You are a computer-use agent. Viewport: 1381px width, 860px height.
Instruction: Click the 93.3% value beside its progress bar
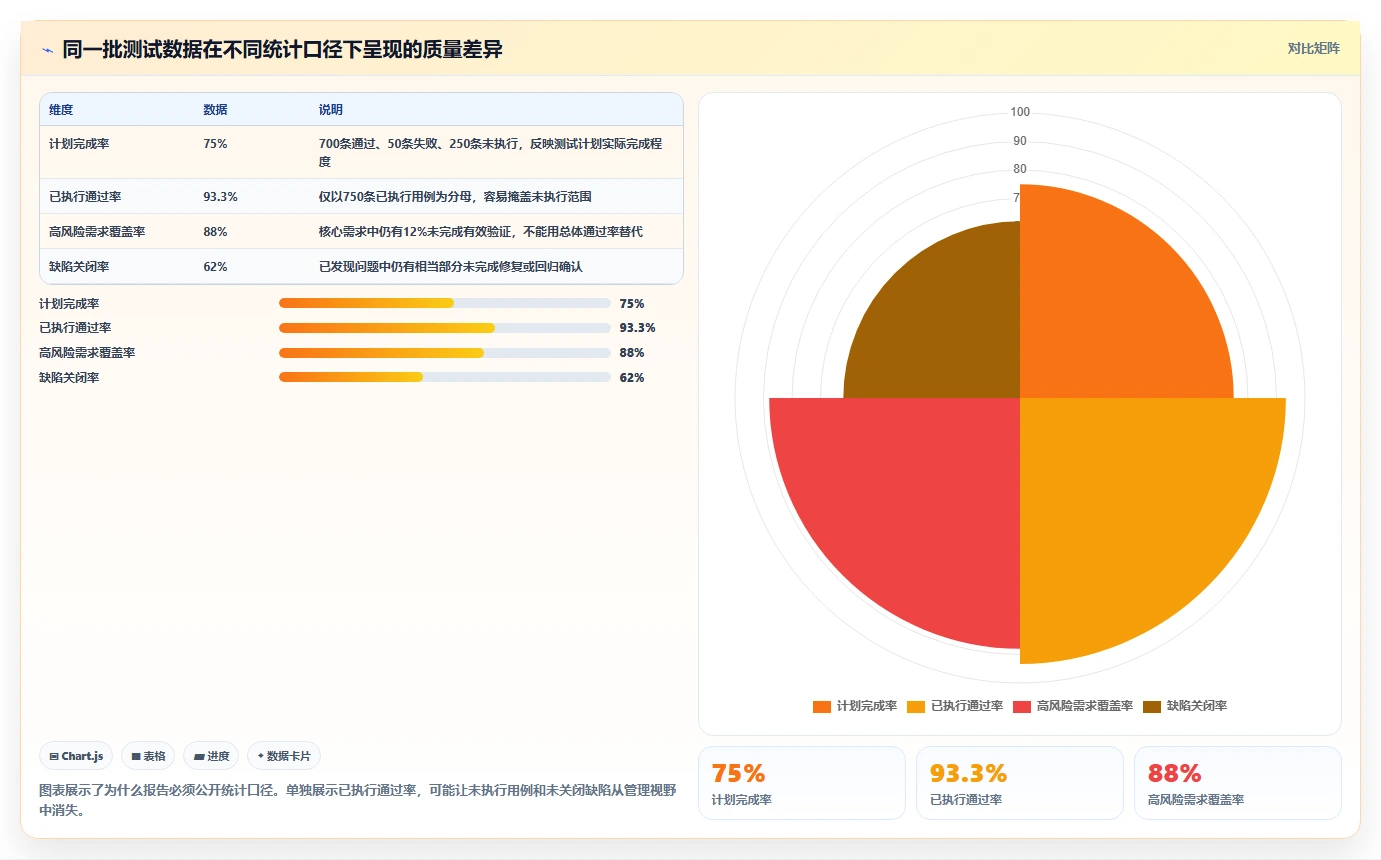click(x=638, y=328)
